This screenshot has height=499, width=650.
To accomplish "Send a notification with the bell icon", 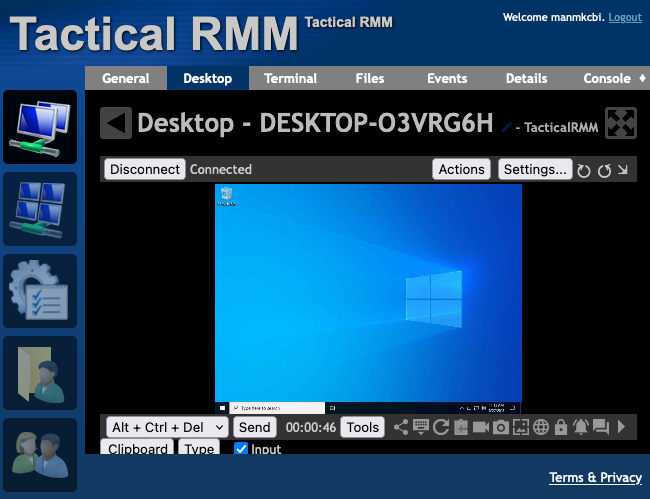I will coord(581,427).
